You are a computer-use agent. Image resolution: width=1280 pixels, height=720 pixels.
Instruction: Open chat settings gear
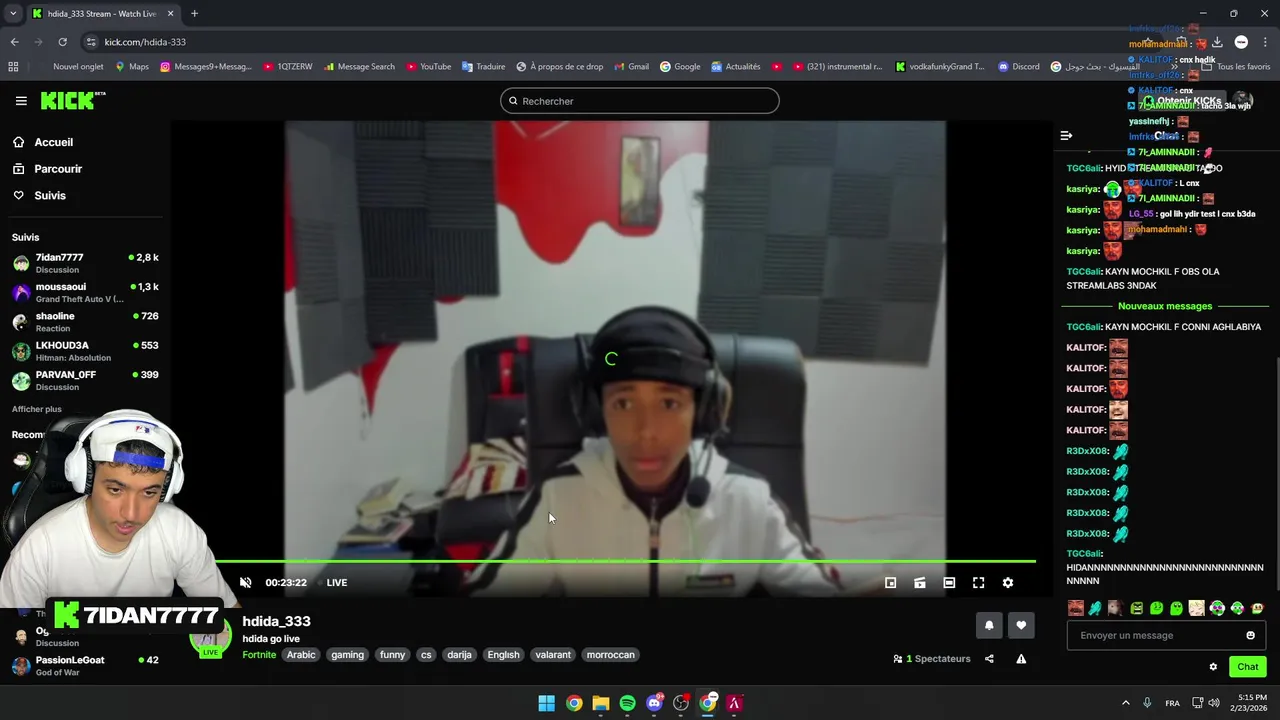tap(1213, 667)
